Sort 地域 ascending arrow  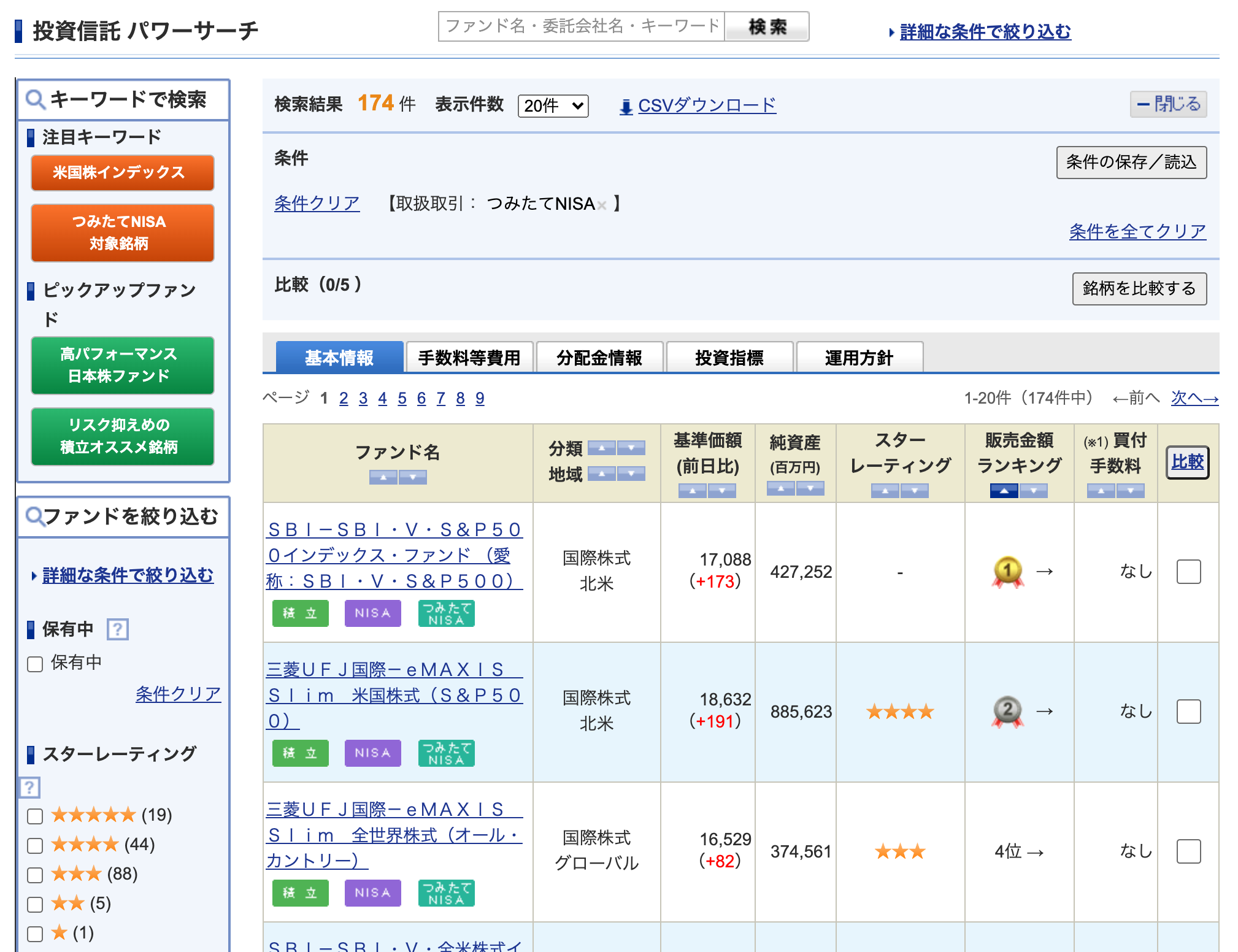point(602,474)
